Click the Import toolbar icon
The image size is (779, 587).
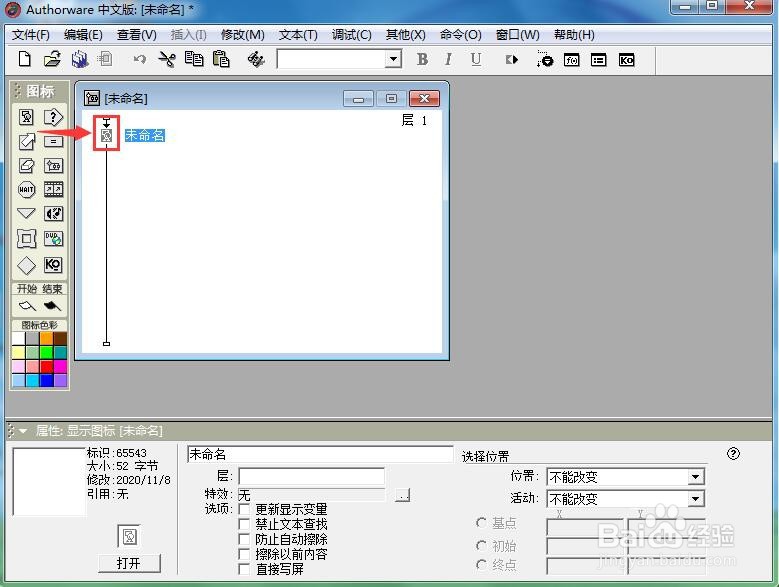coord(105,60)
